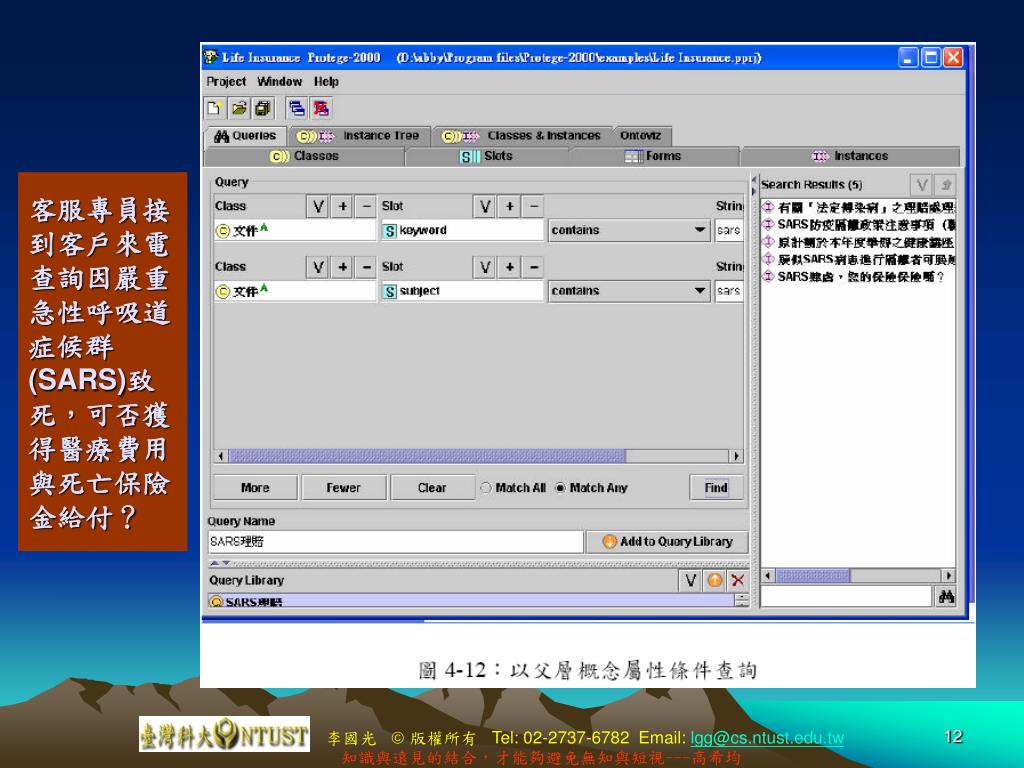Image resolution: width=1024 pixels, height=768 pixels.
Task: Open the Instances tab
Action: pyautogui.click(x=850, y=156)
